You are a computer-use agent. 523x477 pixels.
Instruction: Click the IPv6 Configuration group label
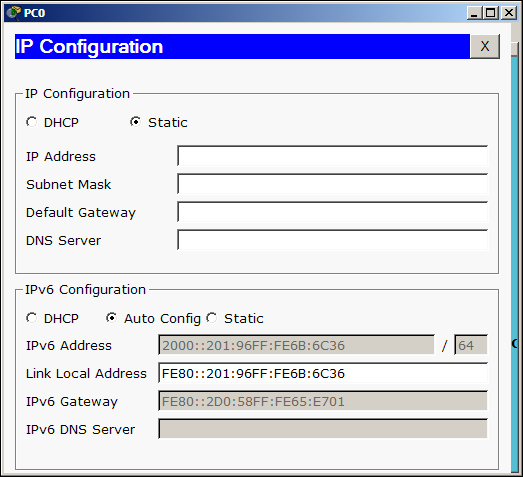pyautogui.click(x=85, y=290)
